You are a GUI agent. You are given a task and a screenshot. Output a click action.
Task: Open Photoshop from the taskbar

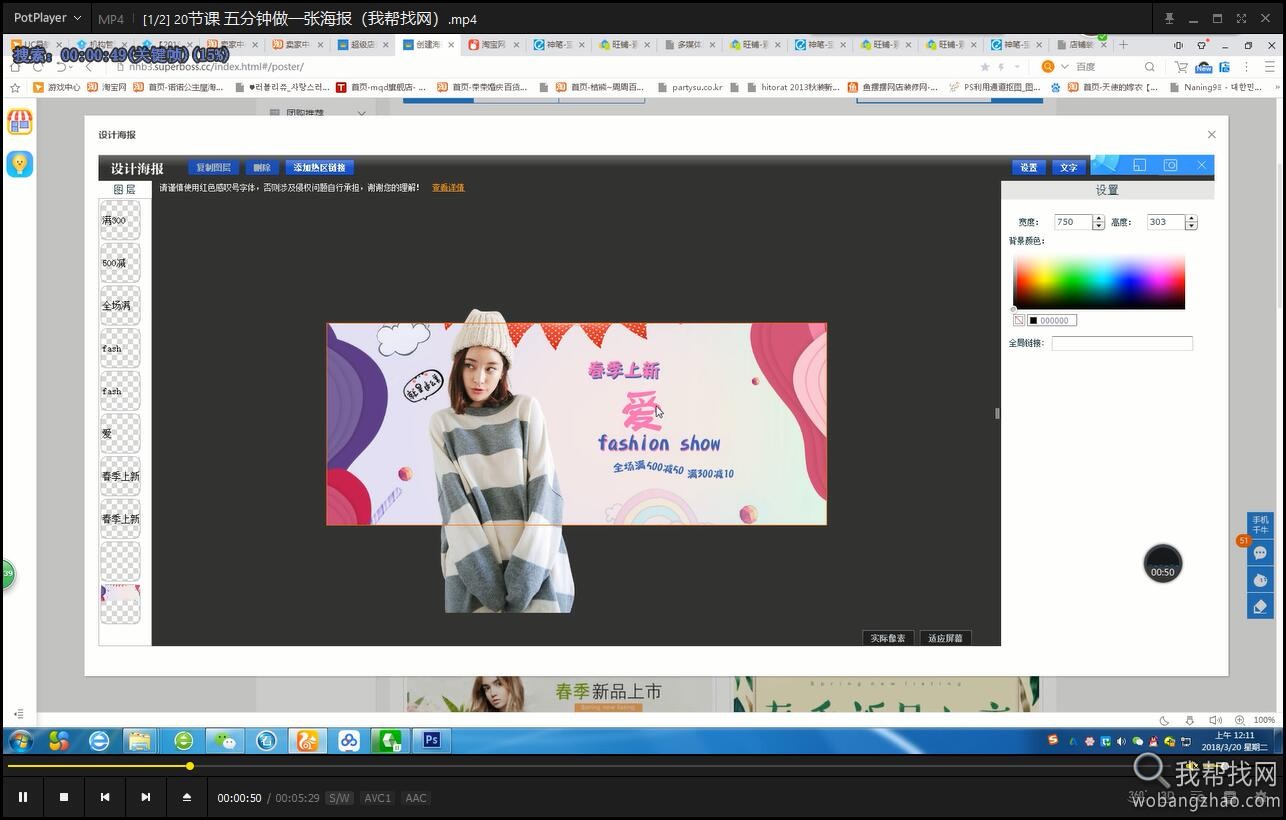431,740
